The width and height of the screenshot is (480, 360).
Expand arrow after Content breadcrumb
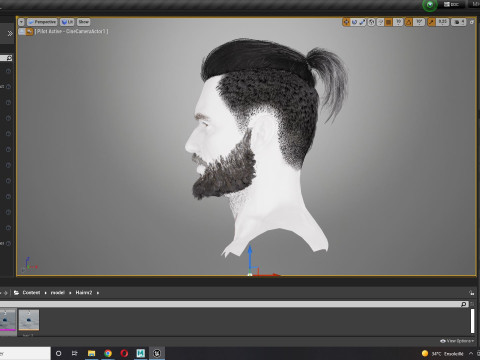click(x=46, y=293)
